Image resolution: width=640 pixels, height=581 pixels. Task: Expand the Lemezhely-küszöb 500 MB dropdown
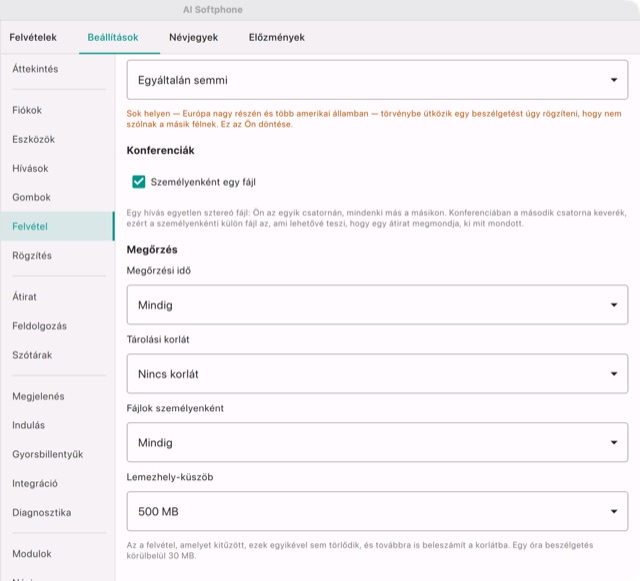(x=377, y=512)
